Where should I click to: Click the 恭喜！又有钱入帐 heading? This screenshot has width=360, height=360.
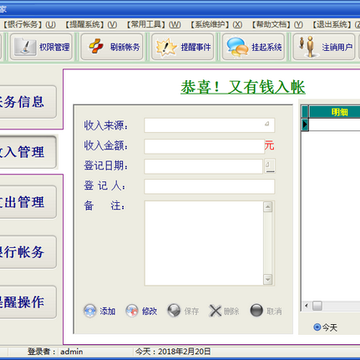[243, 88]
